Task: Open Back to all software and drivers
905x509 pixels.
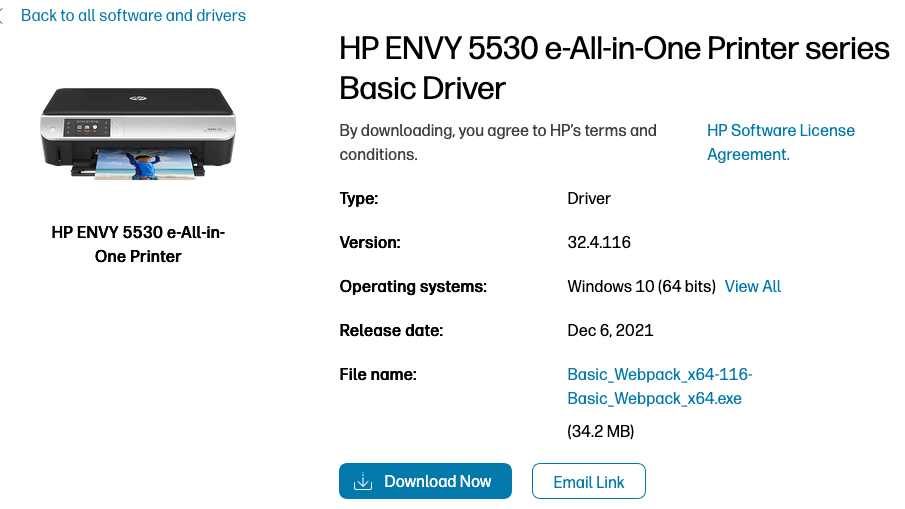Action: click(x=133, y=16)
